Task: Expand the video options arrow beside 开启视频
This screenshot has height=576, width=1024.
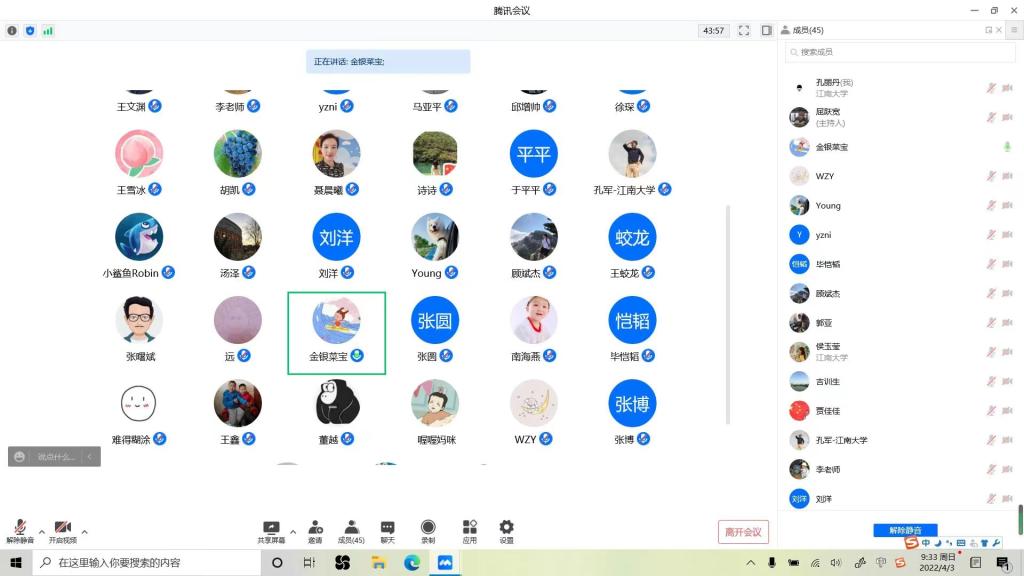Action: pos(84,531)
